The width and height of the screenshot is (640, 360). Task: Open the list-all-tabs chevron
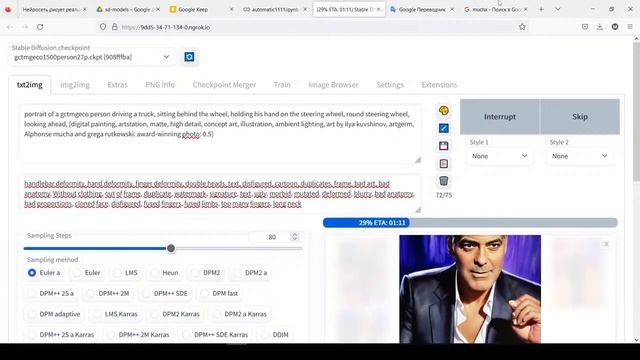click(558, 9)
